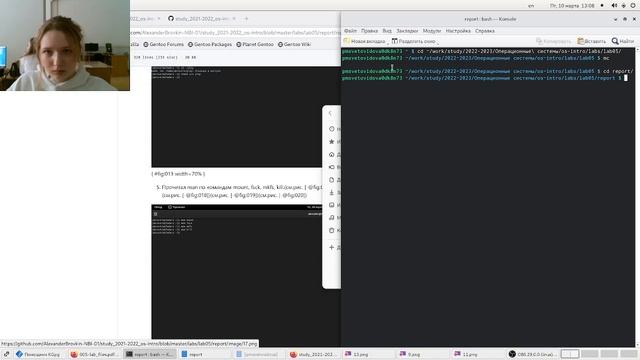Switch to study_2021-2022 browser taskbar entry
The height and width of the screenshot is (360, 640).
point(313,354)
